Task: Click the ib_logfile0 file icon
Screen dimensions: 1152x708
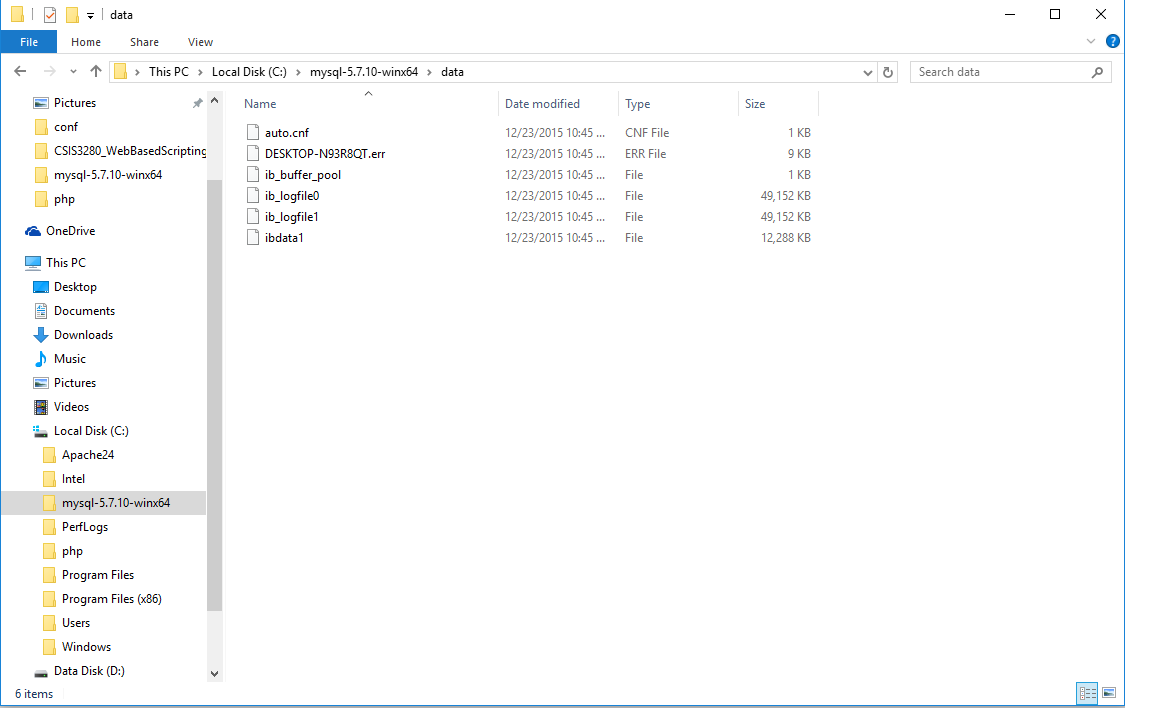Action: click(253, 196)
